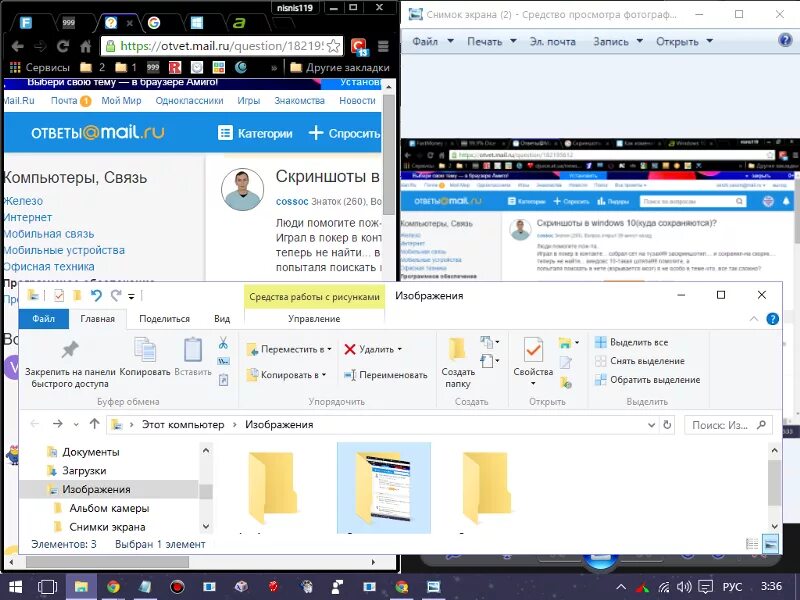Click Chrome address bar URL
Image resolution: width=800 pixels, height=600 pixels.
point(221,46)
